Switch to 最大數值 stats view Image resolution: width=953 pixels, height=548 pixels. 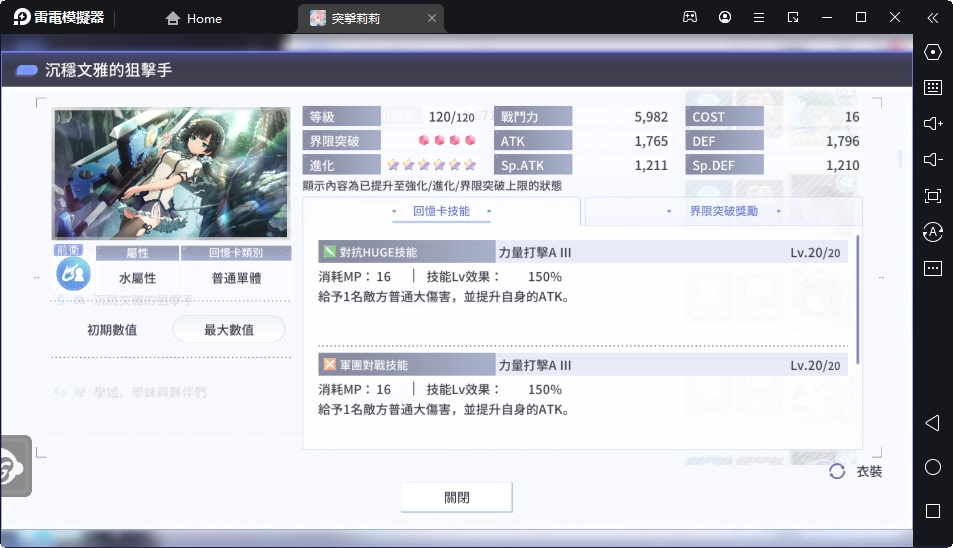coord(229,329)
